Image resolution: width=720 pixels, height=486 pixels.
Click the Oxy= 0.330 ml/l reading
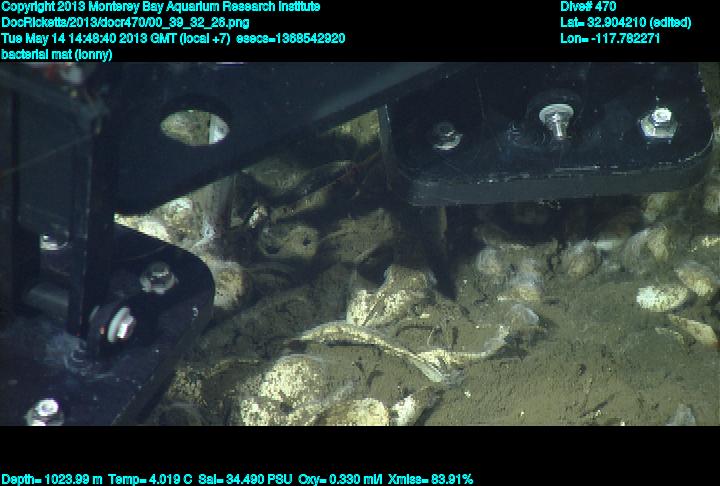click(x=340, y=480)
